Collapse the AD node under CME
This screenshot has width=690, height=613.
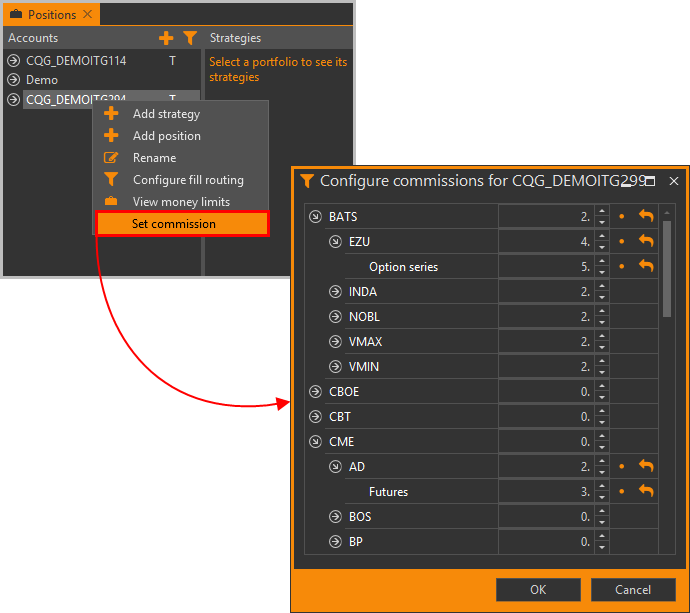pos(335,466)
